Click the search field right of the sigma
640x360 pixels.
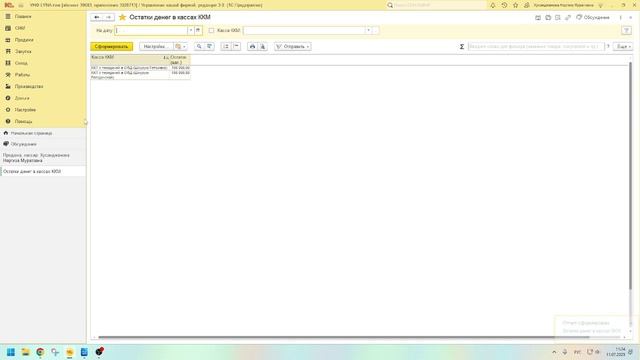536,47
